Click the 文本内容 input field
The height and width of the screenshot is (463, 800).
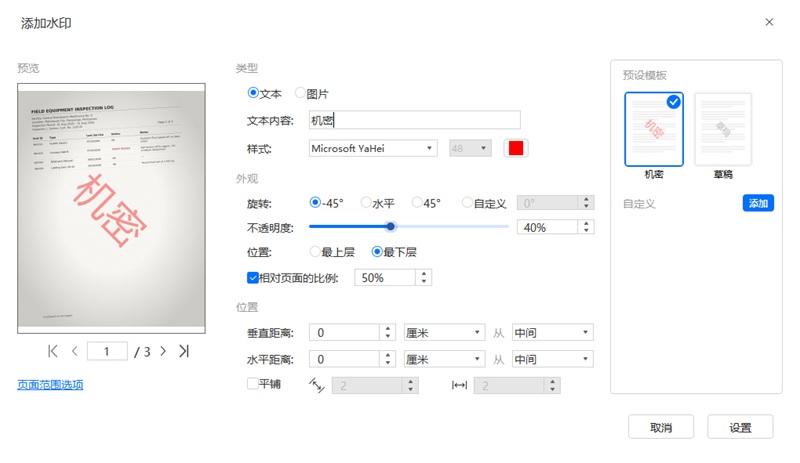[415, 120]
